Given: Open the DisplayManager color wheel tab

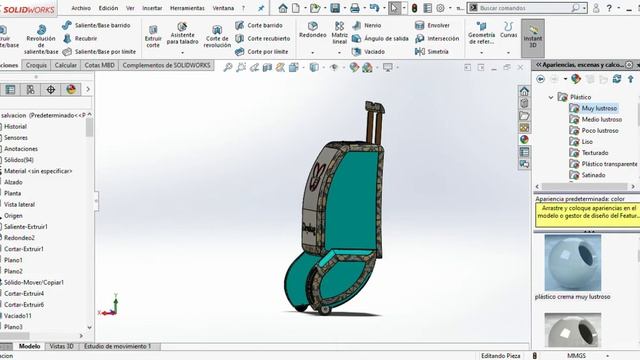Looking at the screenshot, I should coord(71,89).
